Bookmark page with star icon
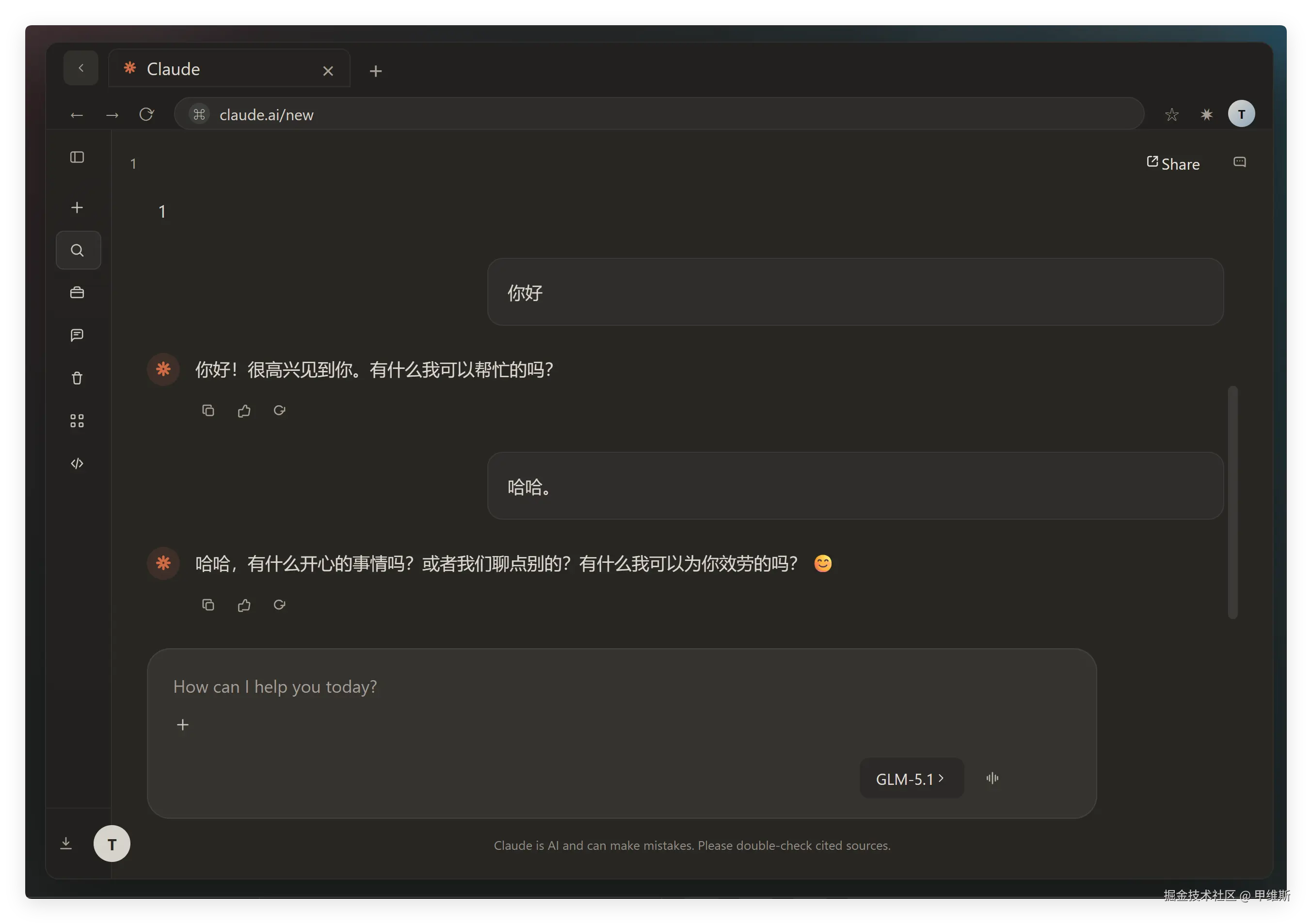The image size is (1312, 924). pos(1171,115)
